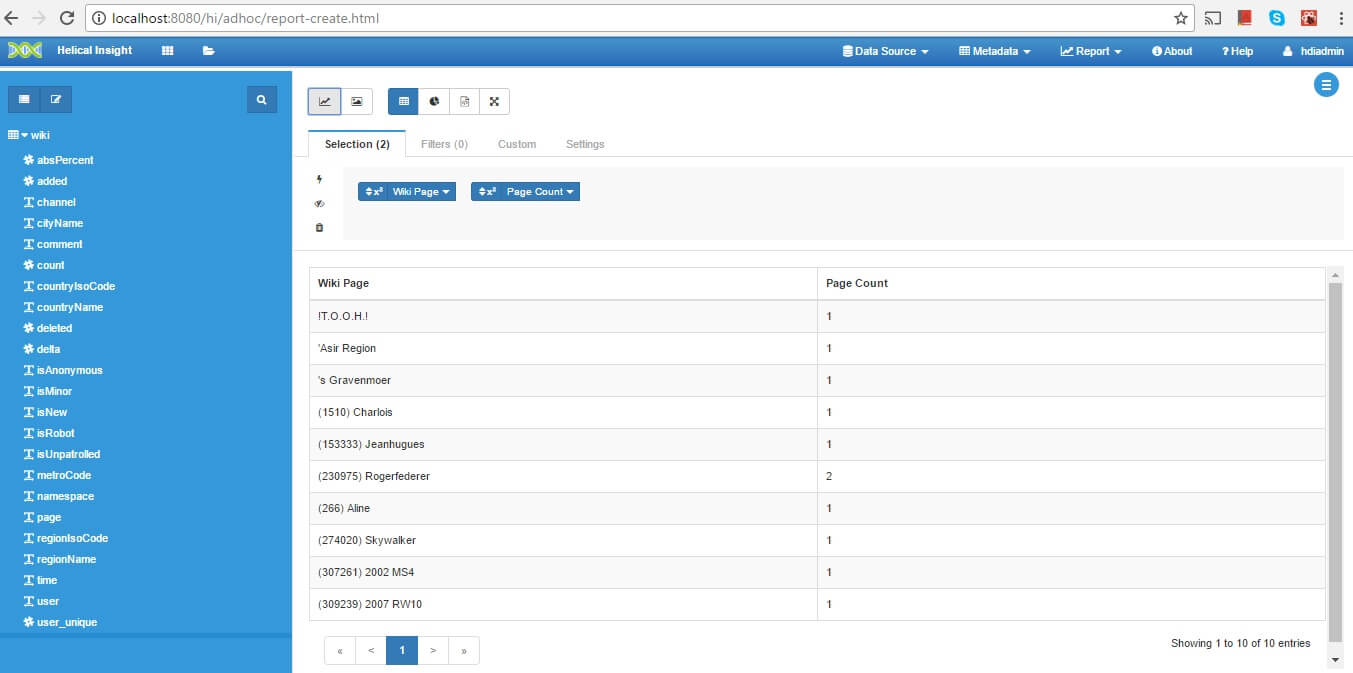Image resolution: width=1353 pixels, height=673 pixels.
Task: Click the 's Gravenmoer cell
Action: coord(563,380)
